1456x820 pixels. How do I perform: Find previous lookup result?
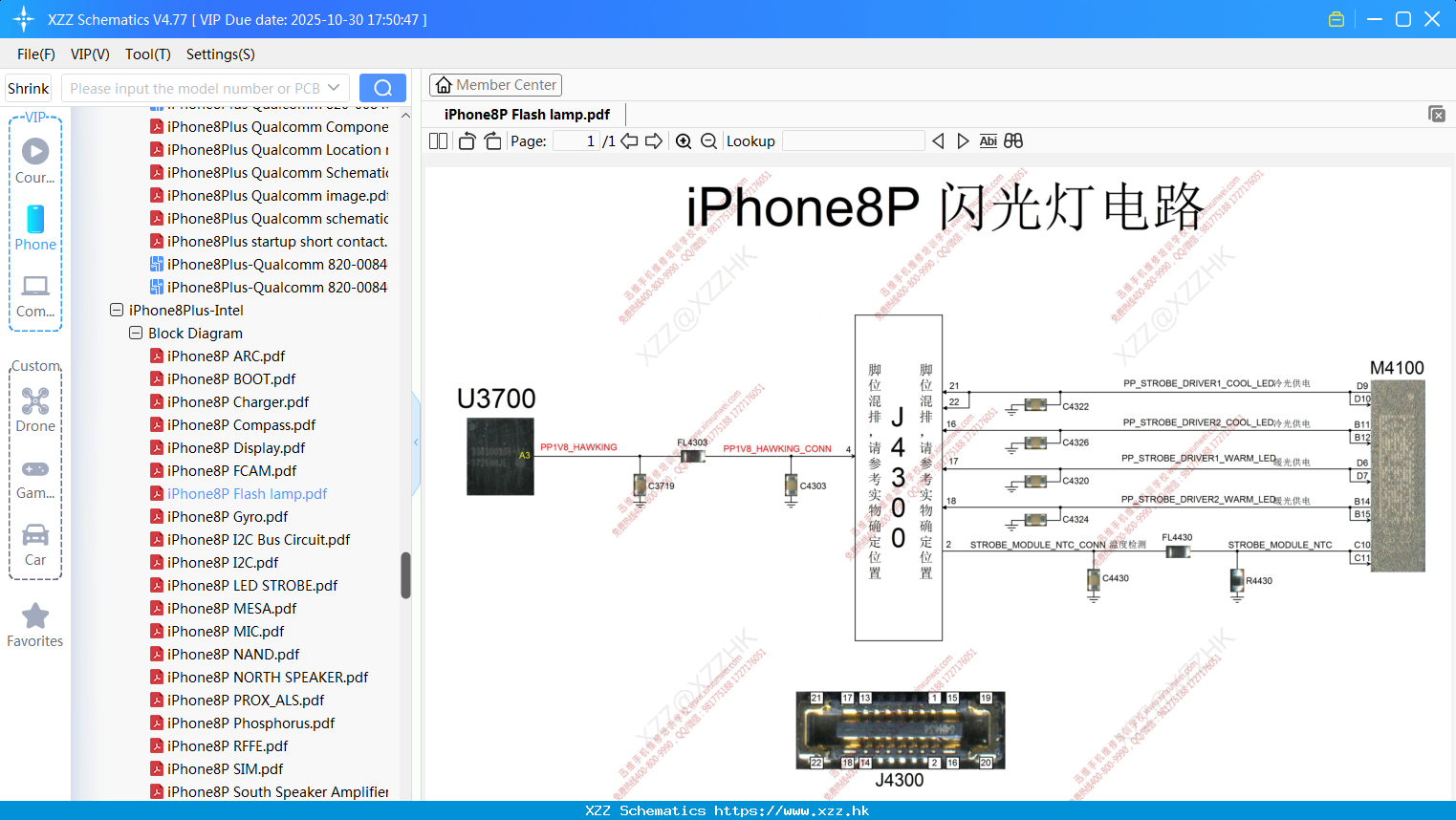pyautogui.click(x=938, y=141)
